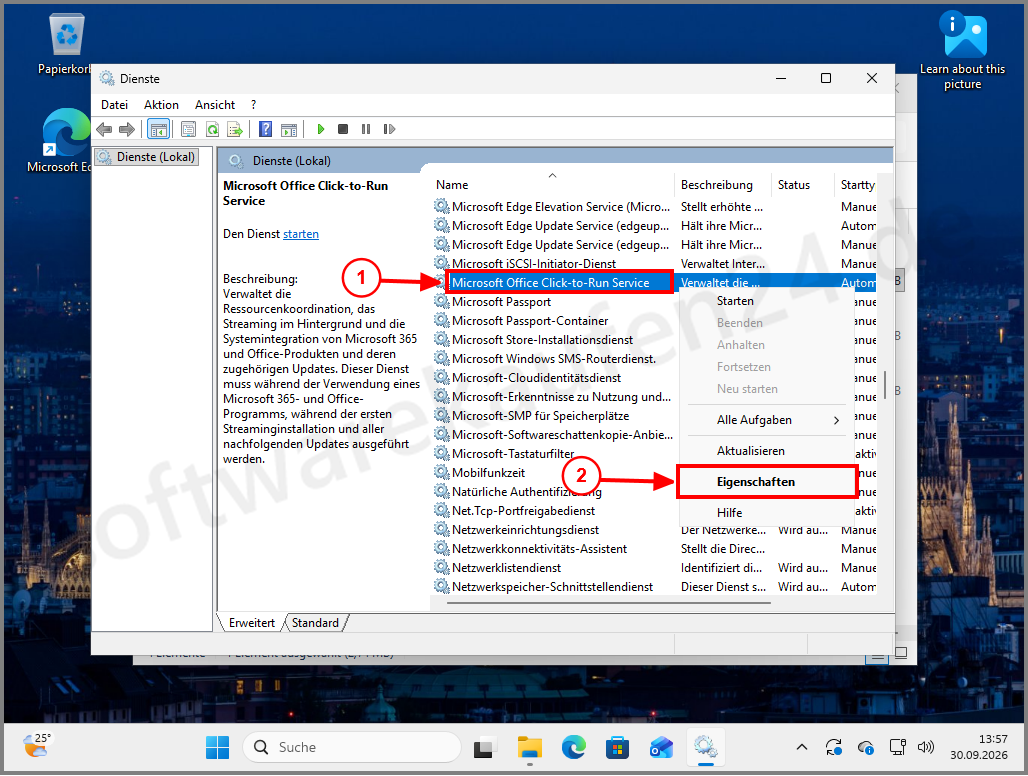Click gear icon next to Netzwerklistendienst
Viewport: 1028px width, 776px height.
point(442,568)
